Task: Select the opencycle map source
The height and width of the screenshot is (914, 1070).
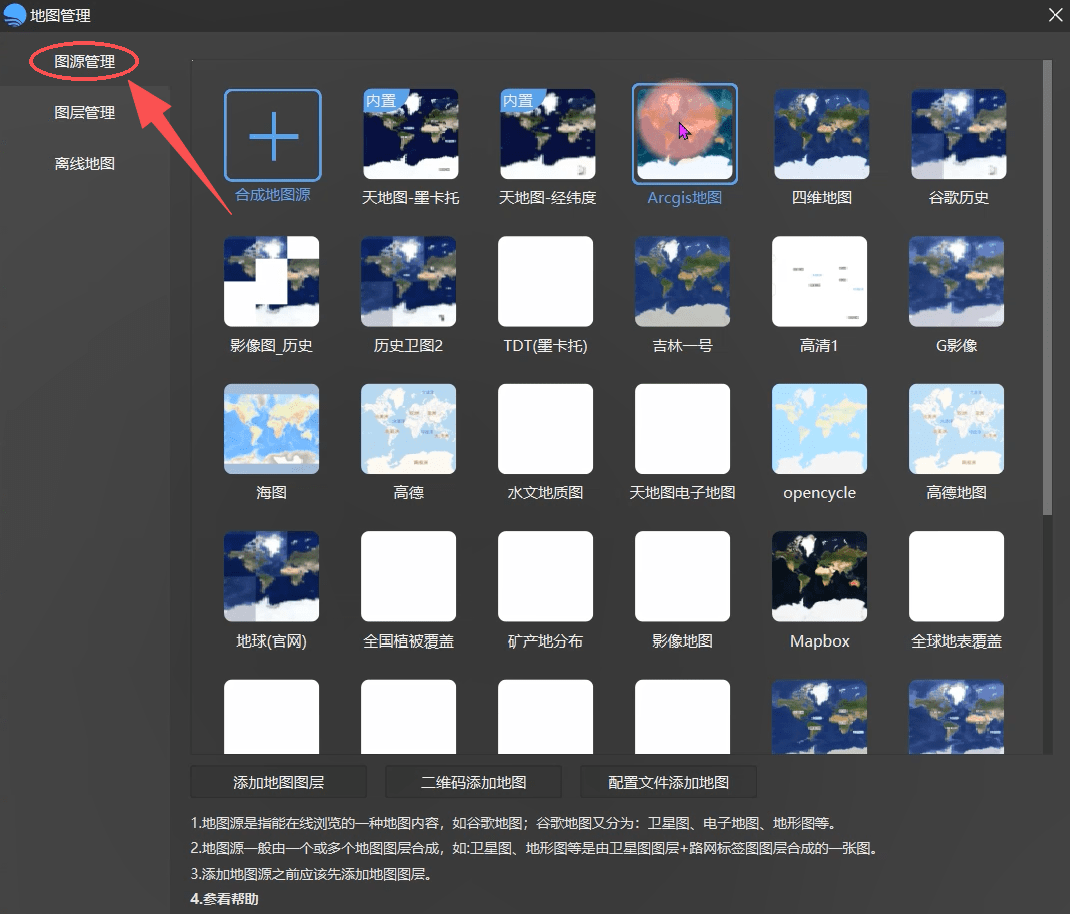Action: click(x=820, y=429)
